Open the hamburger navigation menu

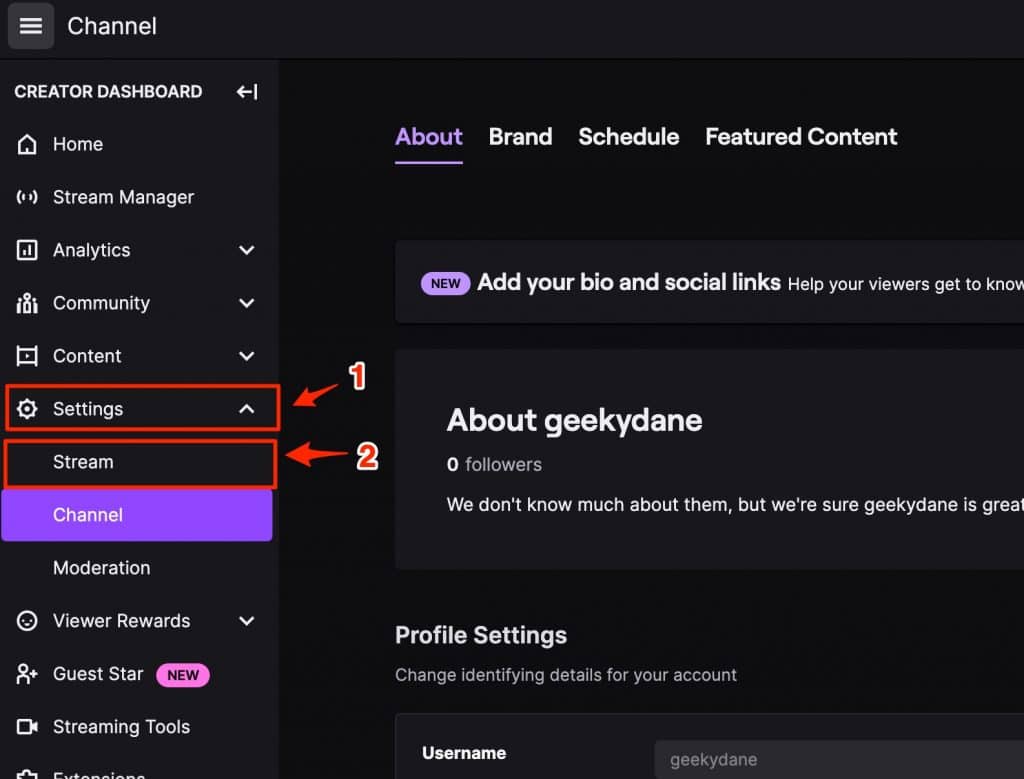pos(31,26)
